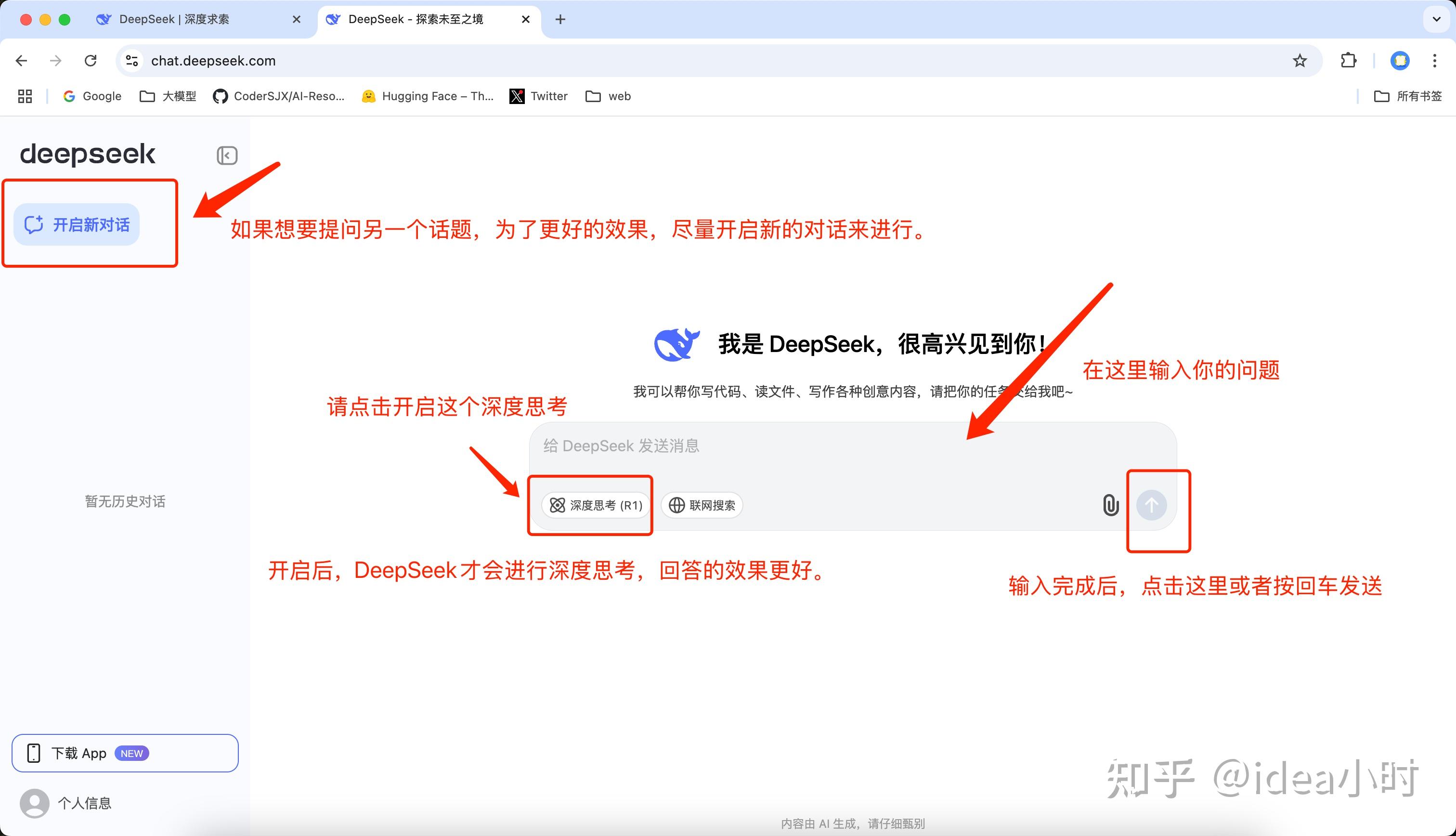Image resolution: width=1456 pixels, height=836 pixels.
Task: Open the browser extensions puzzle icon
Action: click(1348, 61)
